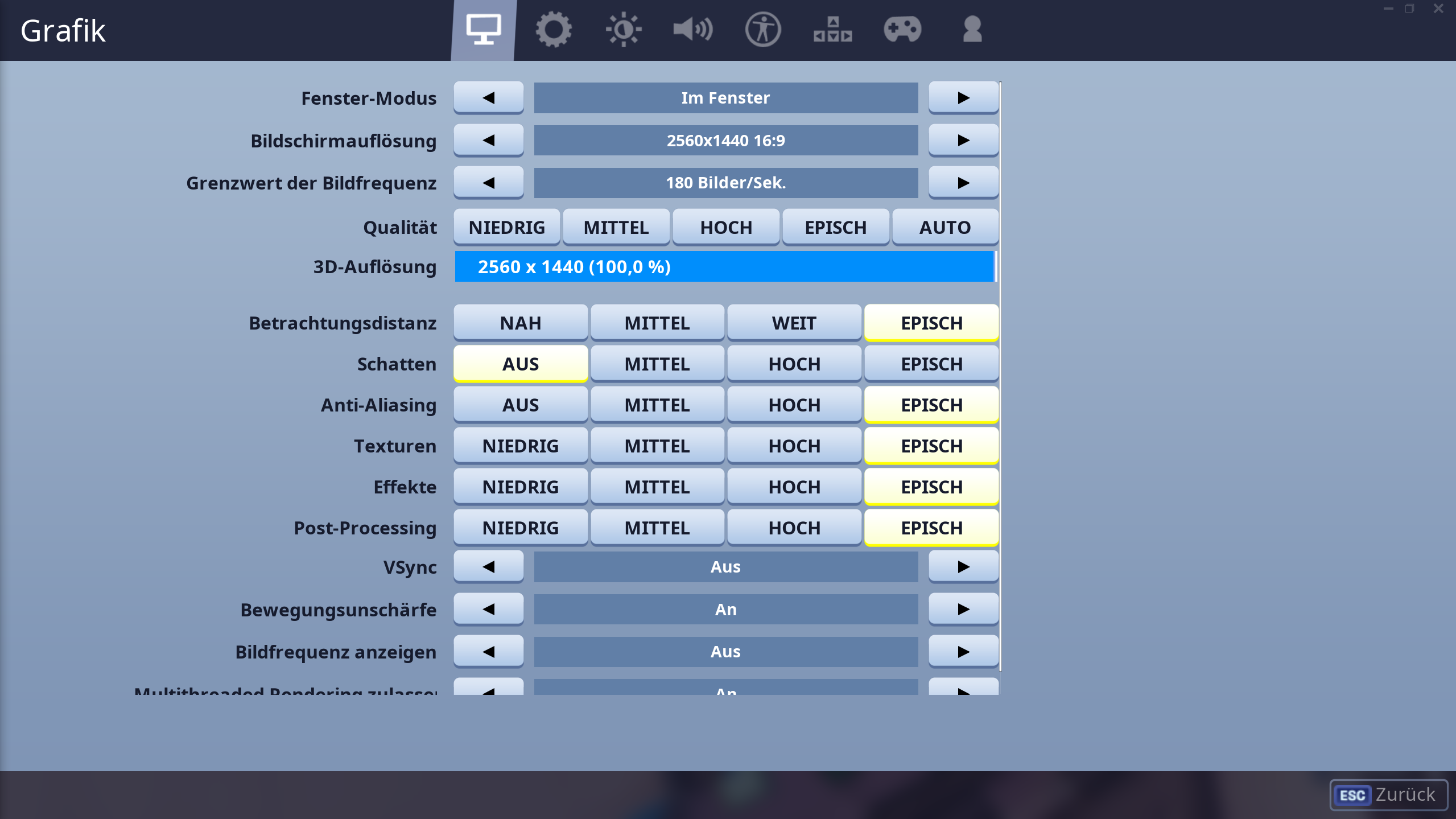The height and width of the screenshot is (819, 1456).
Task: Open the account profile tab icon
Action: pyautogui.click(x=972, y=30)
